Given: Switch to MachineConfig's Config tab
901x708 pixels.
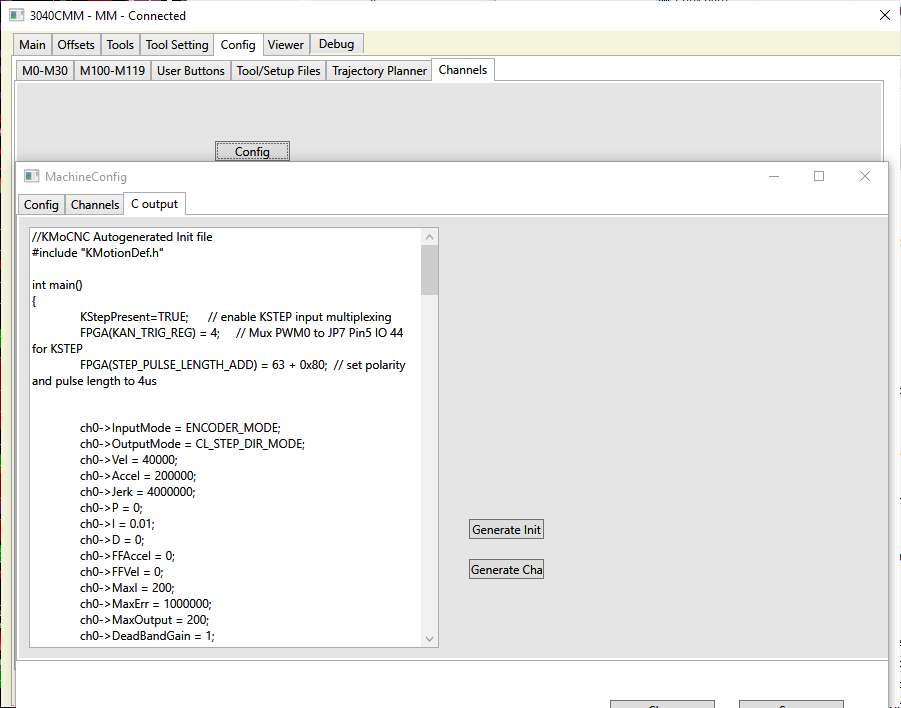Looking at the screenshot, I should [41, 205].
